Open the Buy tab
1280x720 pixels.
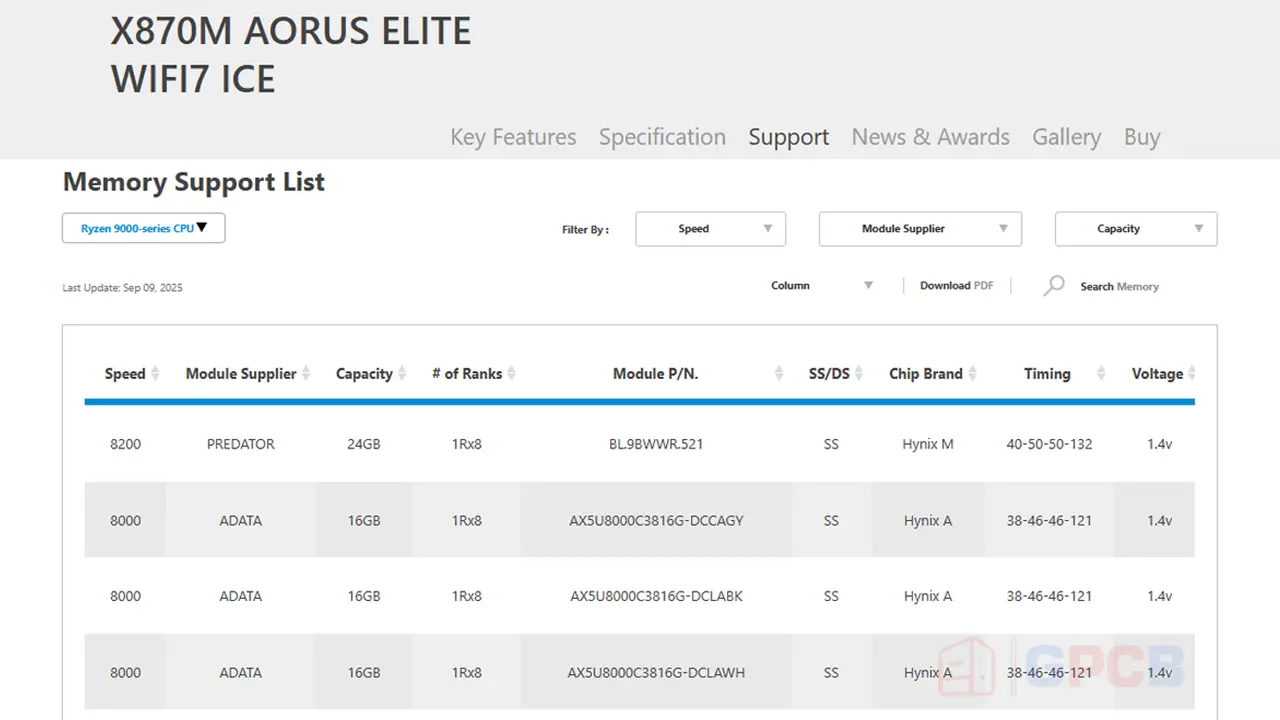pos(1142,137)
